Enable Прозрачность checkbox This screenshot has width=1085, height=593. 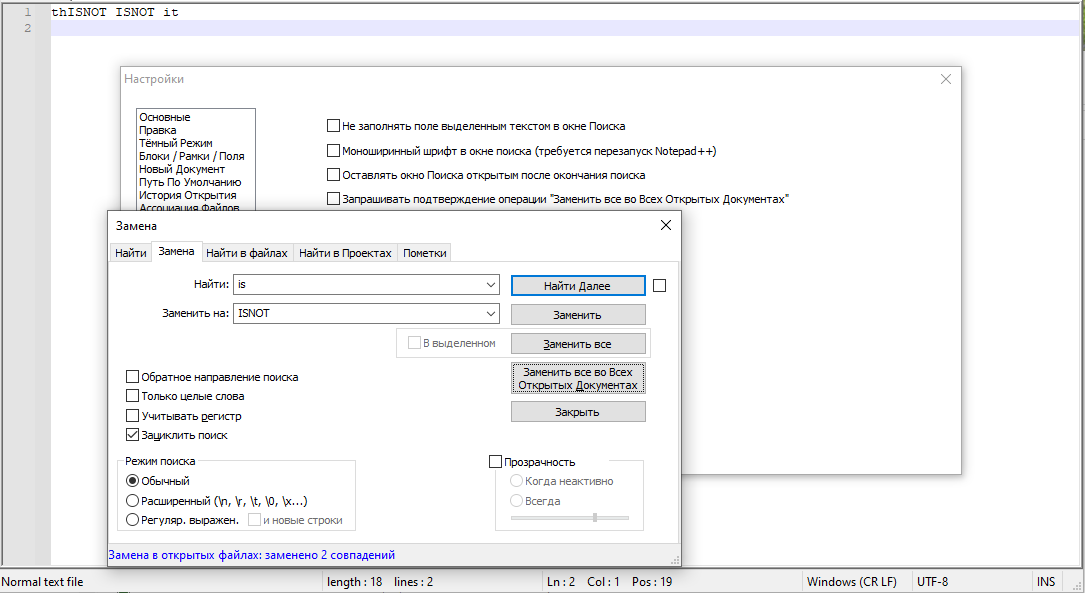495,462
